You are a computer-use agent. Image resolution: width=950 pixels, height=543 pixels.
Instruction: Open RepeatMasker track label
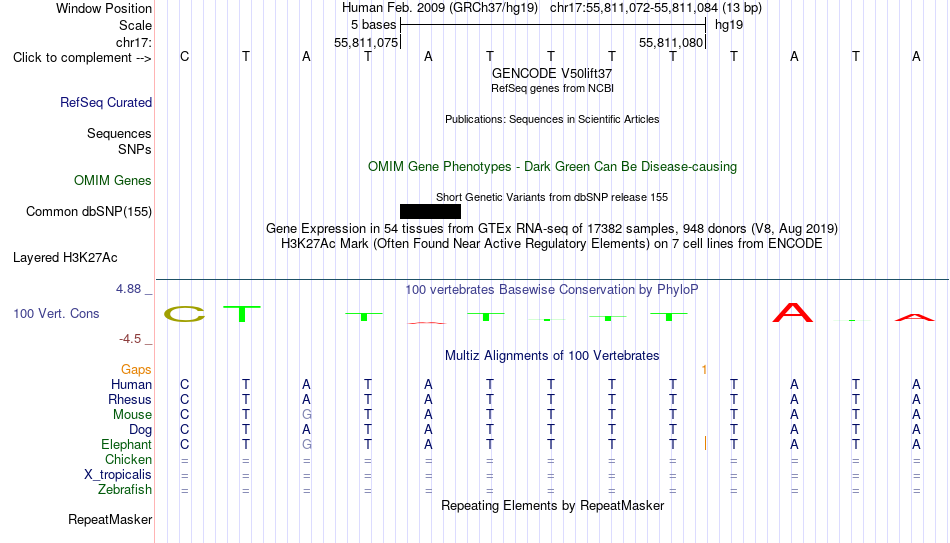point(110,519)
